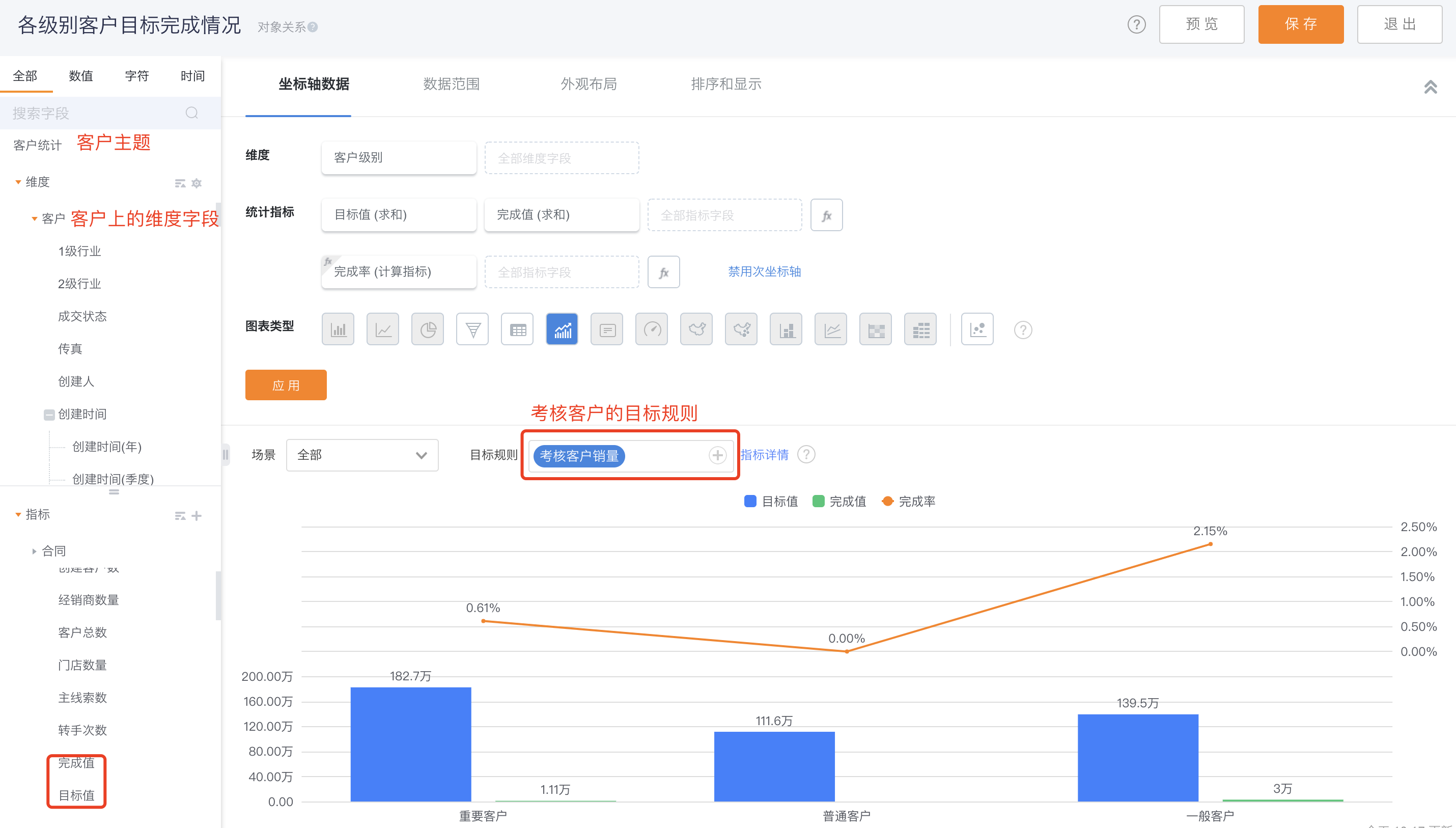Switch to 数据范围 tab
This screenshot has height=828, width=1456.
click(452, 84)
